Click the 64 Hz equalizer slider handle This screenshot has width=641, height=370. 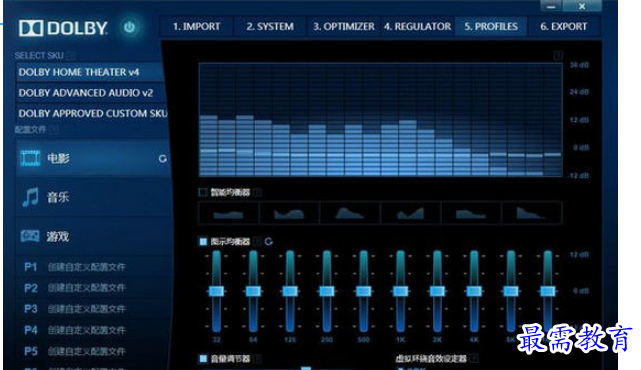click(253, 291)
